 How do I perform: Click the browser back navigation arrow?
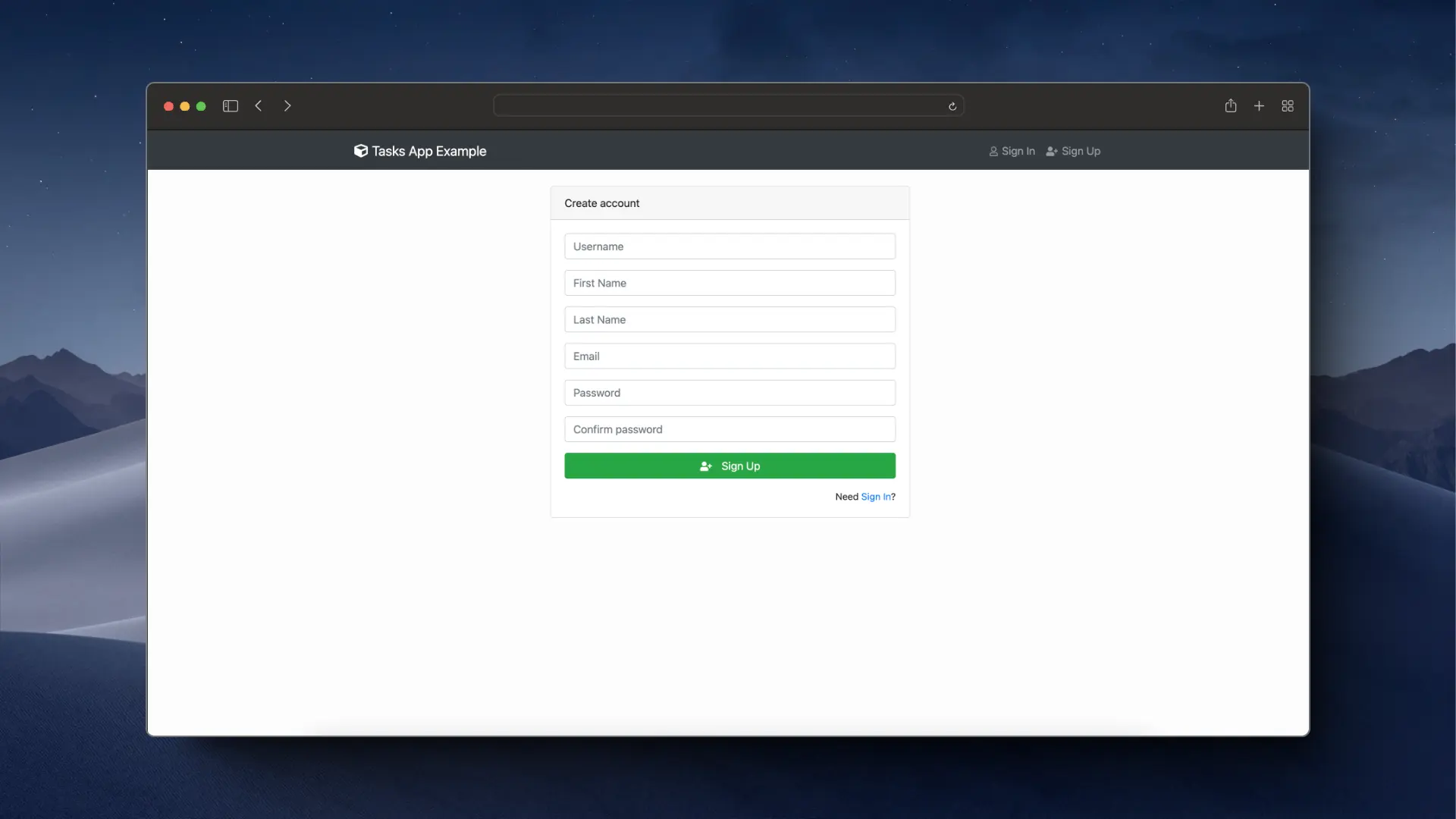tap(258, 105)
